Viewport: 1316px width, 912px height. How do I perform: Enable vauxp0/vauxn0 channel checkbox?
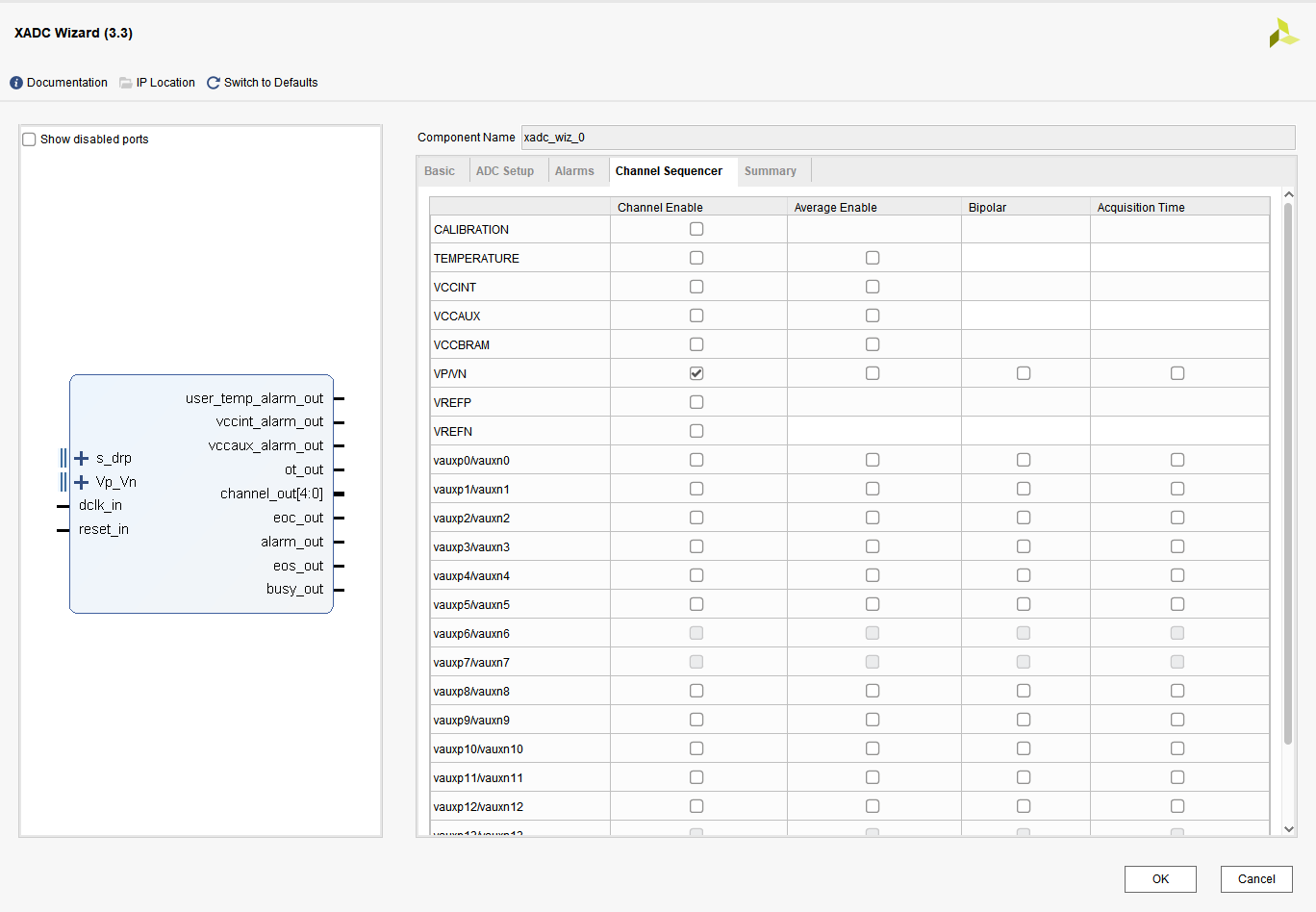tap(696, 460)
